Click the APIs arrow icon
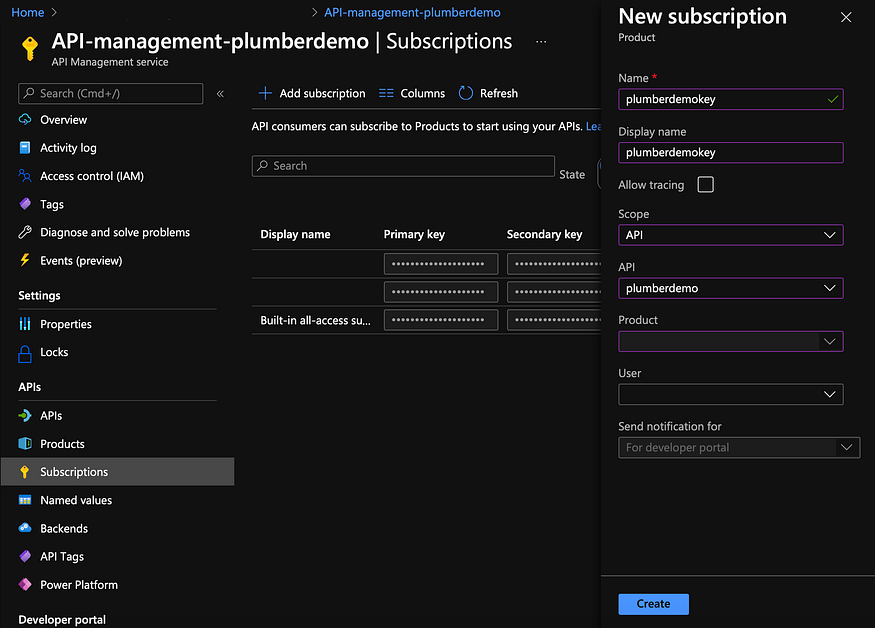875x628 pixels. 25,415
